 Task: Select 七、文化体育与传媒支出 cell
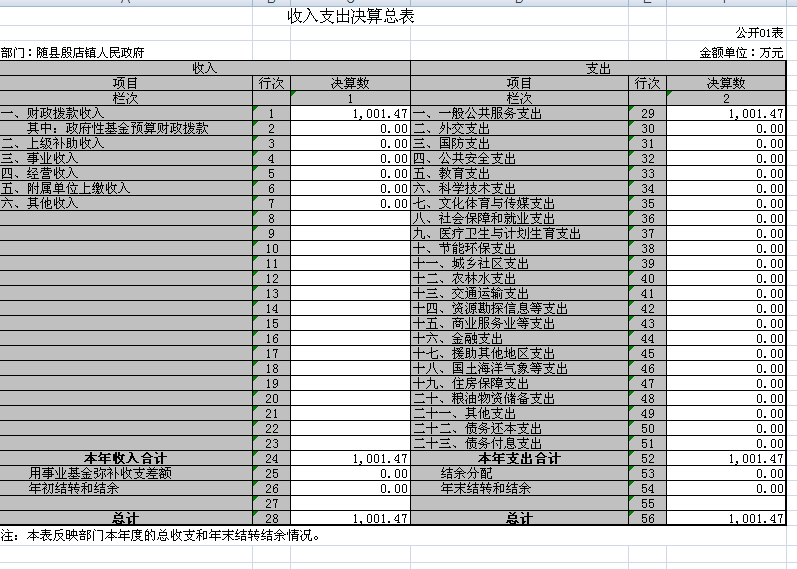pos(519,203)
